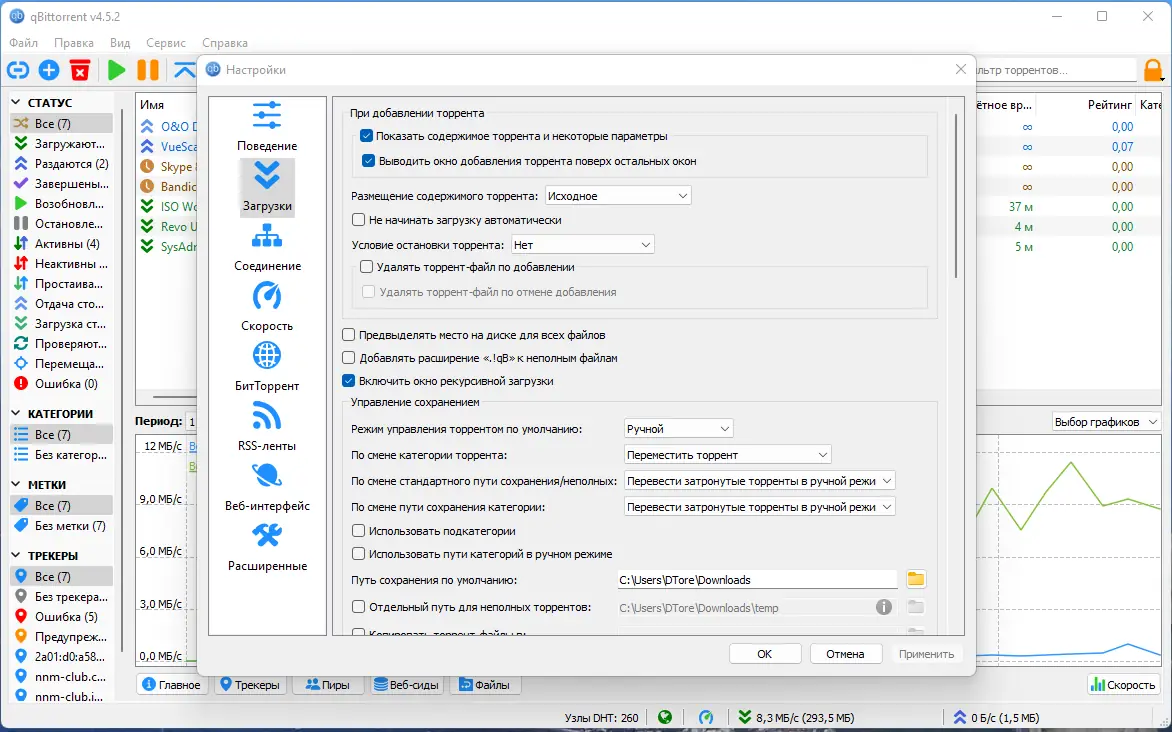The image size is (1172, 732).
Task: Click the add torrent link toolbar icon
Action: click(18, 70)
